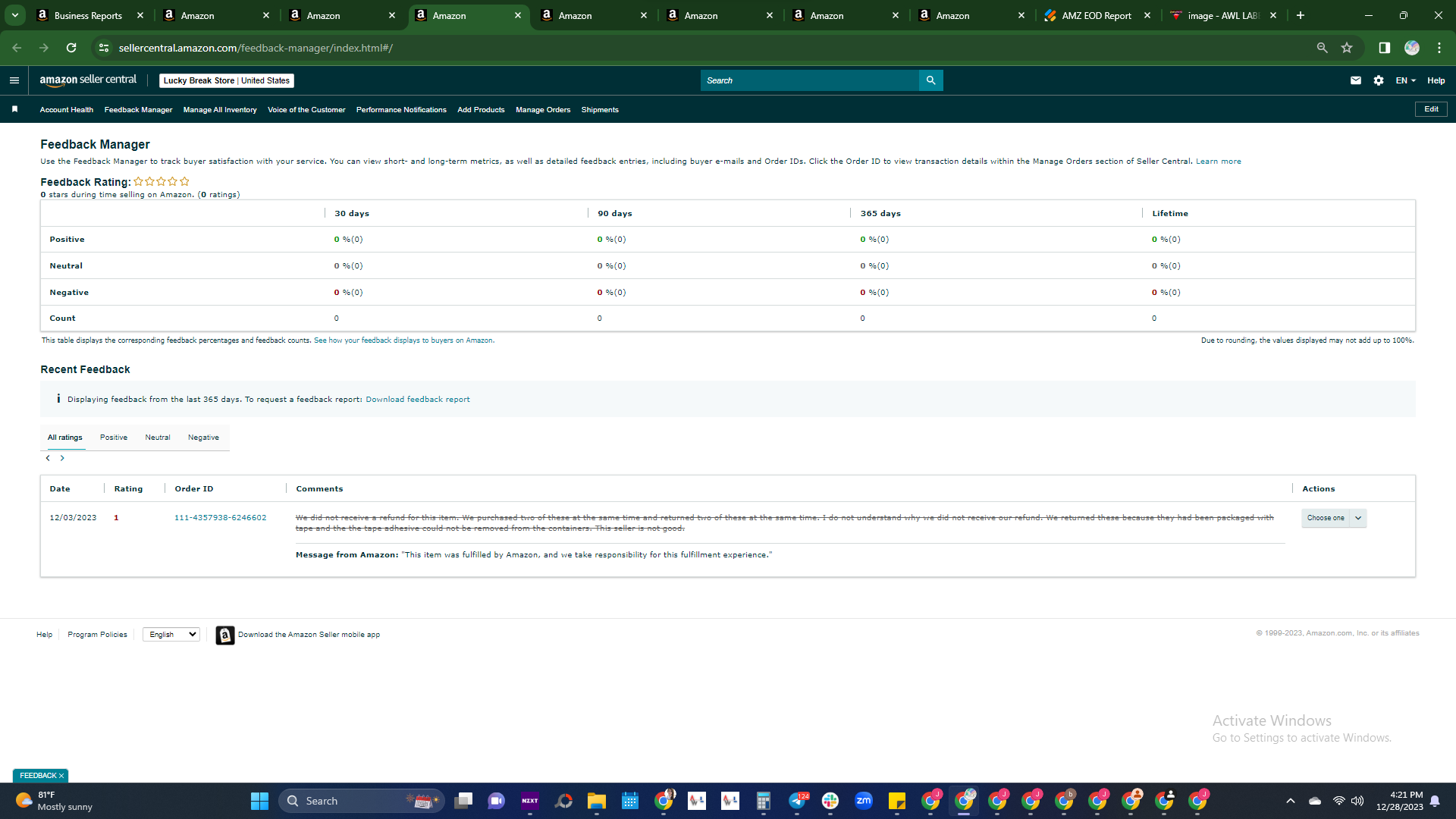The height and width of the screenshot is (819, 1456).
Task: Open the Windows notification bell
Action: [1435, 801]
